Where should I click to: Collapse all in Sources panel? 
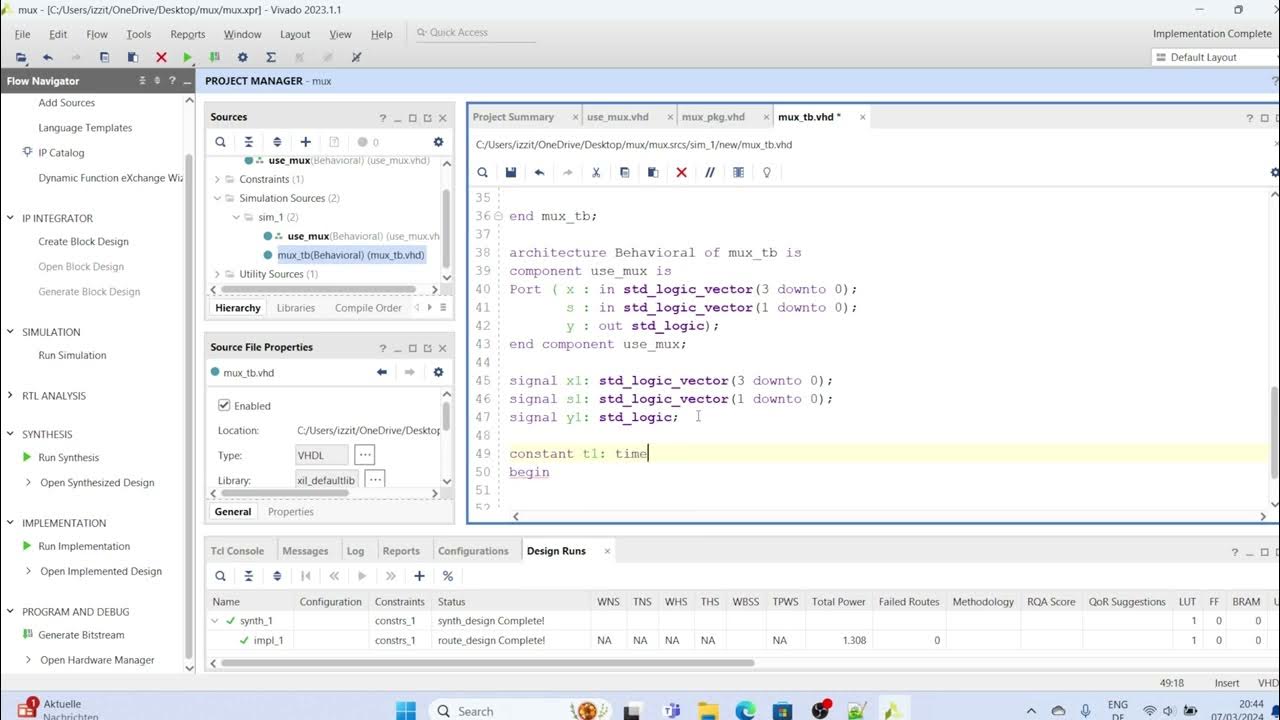pyautogui.click(x=249, y=142)
